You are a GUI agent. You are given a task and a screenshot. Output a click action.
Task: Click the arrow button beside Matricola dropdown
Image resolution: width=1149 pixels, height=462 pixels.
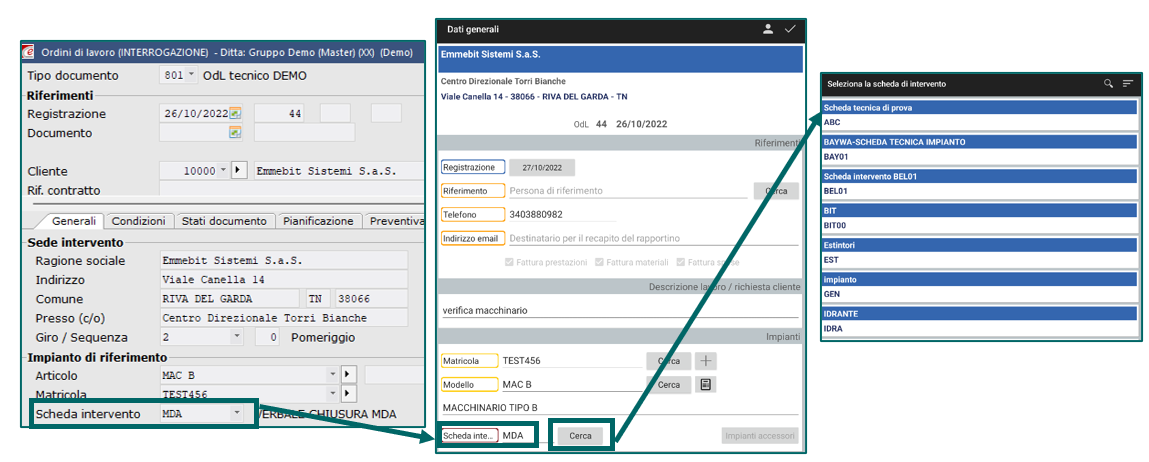pyautogui.click(x=349, y=395)
